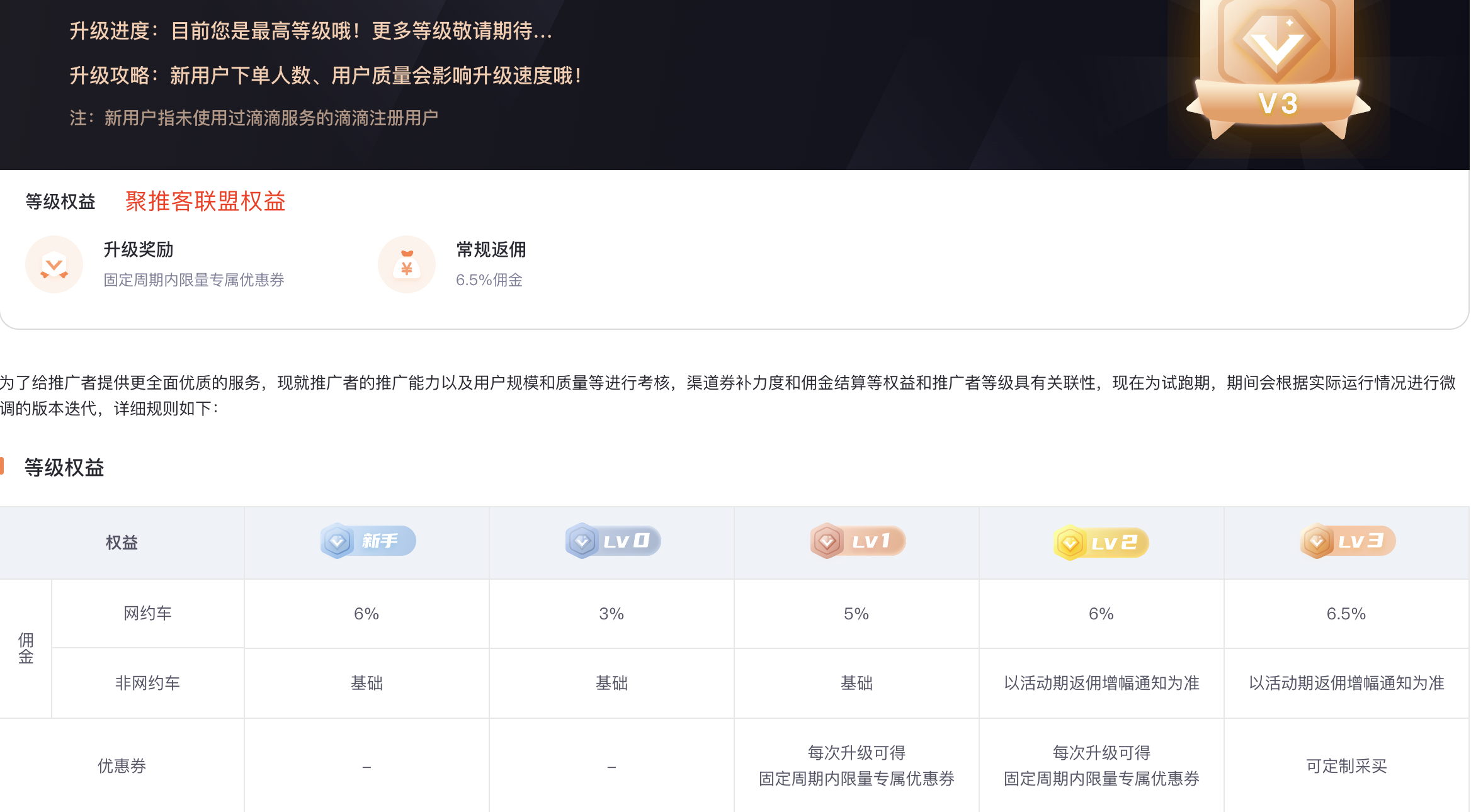1471x812 pixels.
Task: Click the 权益 table header cell
Action: [x=122, y=543]
